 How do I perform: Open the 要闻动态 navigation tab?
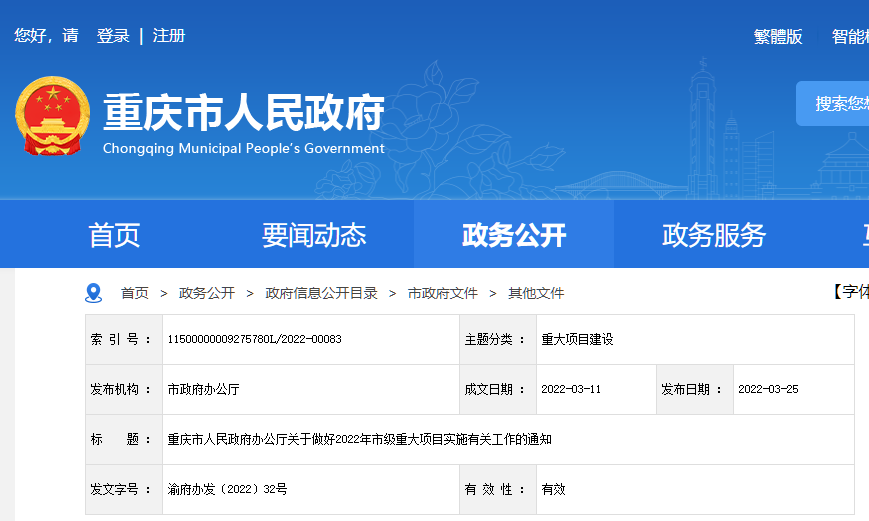click(x=314, y=235)
